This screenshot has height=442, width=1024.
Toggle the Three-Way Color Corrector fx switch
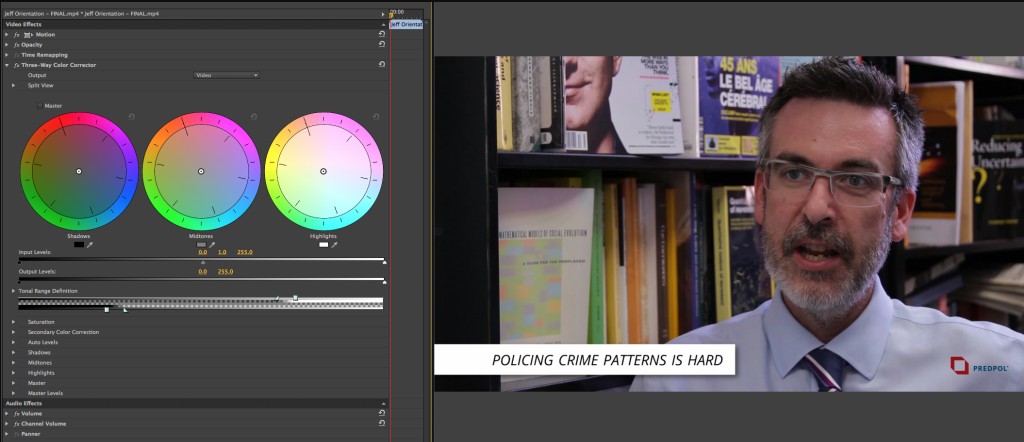point(18,65)
